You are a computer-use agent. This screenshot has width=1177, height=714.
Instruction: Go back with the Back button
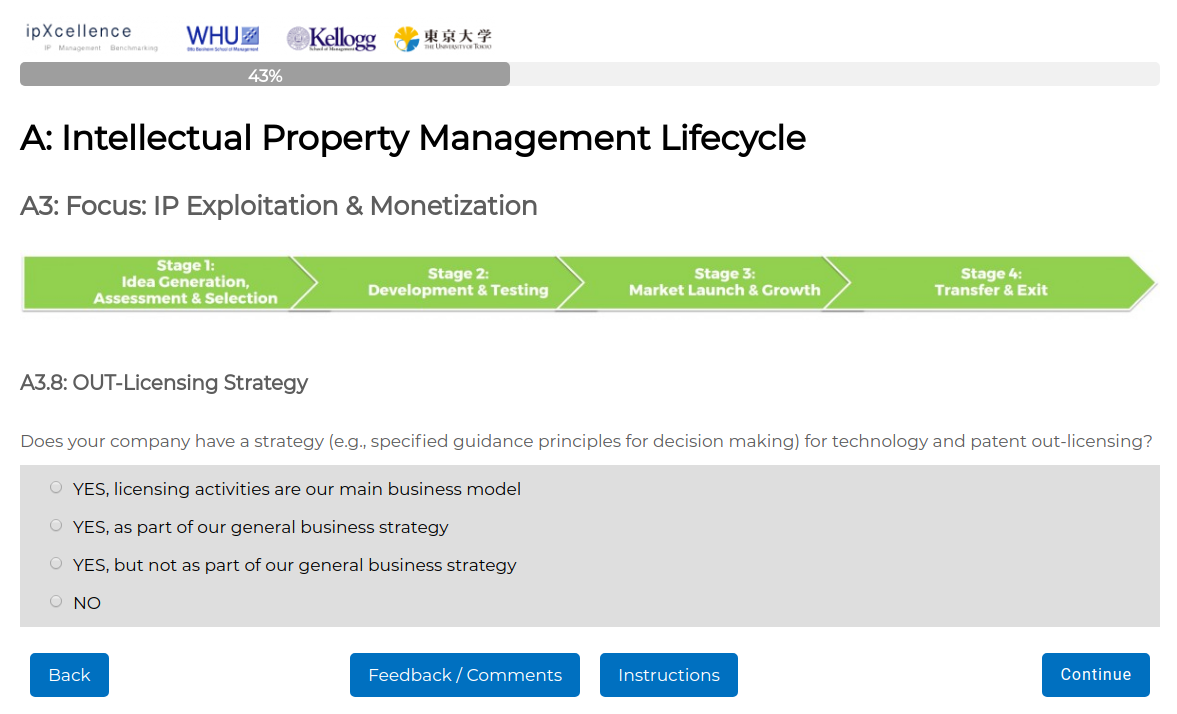tap(69, 675)
